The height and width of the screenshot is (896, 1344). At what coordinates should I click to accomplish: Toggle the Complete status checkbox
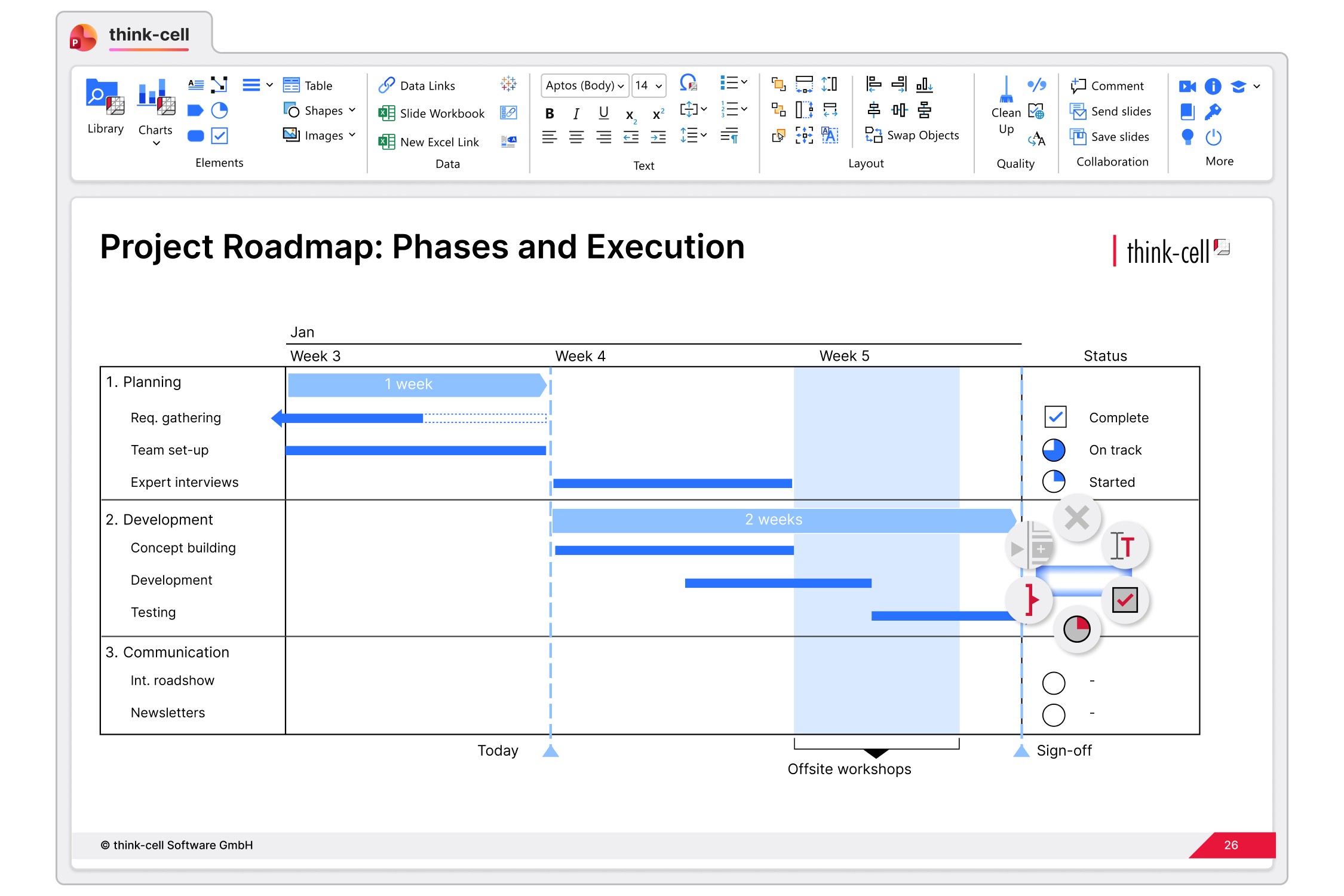[x=1055, y=417]
